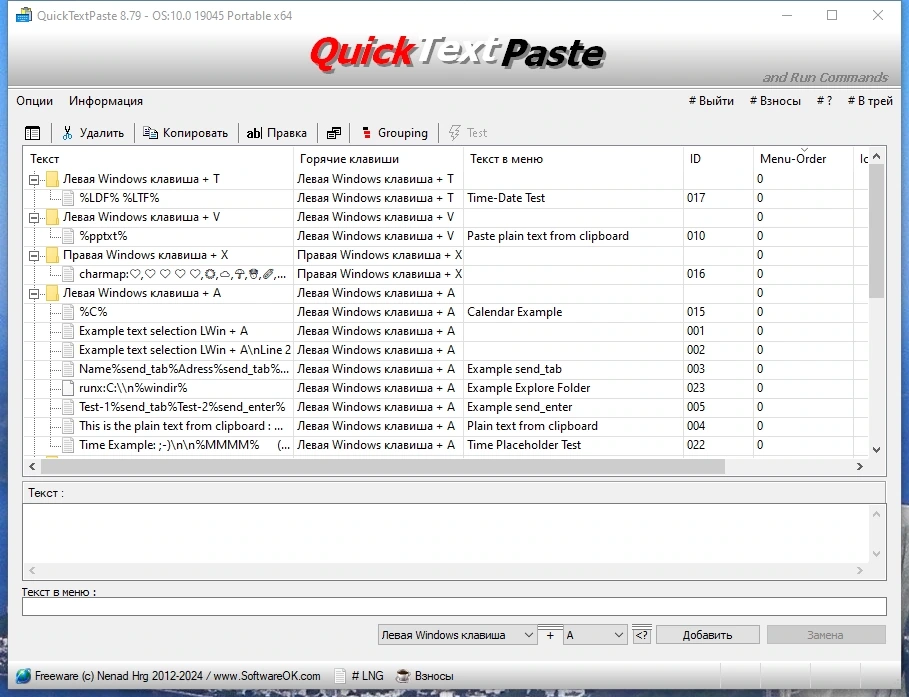Screen dimensions: 909x697
Task: Sort by the Горячие клавиши column header
Action: point(378,159)
